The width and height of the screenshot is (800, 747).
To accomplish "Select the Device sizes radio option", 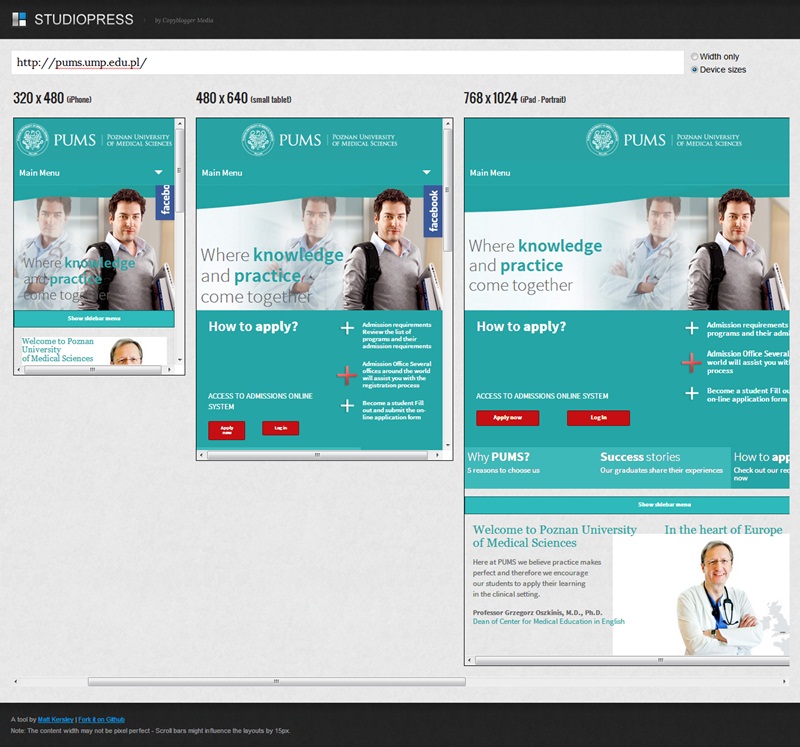I will (x=695, y=70).
